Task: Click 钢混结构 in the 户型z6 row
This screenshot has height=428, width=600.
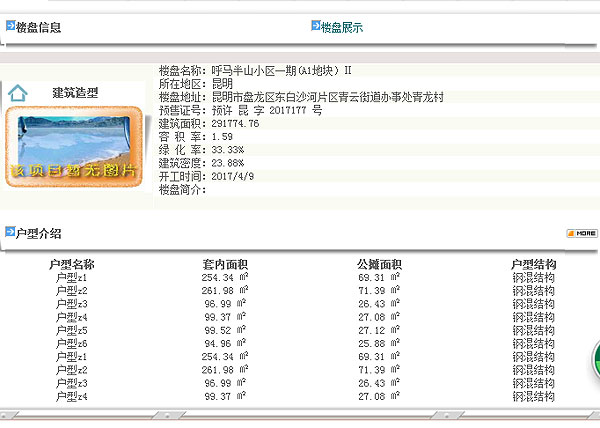Action: [x=533, y=343]
